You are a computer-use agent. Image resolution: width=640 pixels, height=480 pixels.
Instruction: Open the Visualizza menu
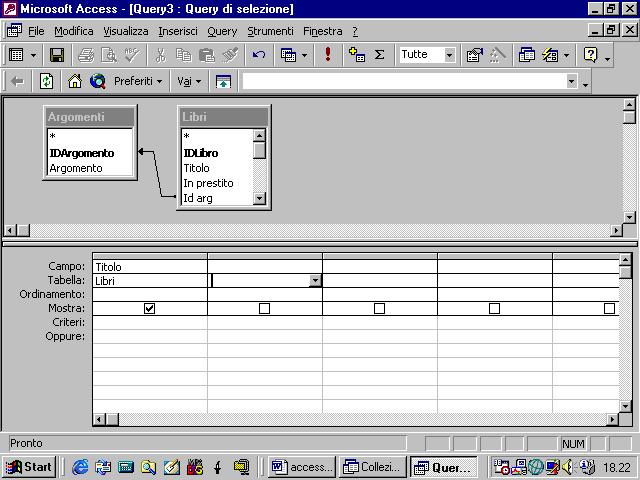point(126,31)
